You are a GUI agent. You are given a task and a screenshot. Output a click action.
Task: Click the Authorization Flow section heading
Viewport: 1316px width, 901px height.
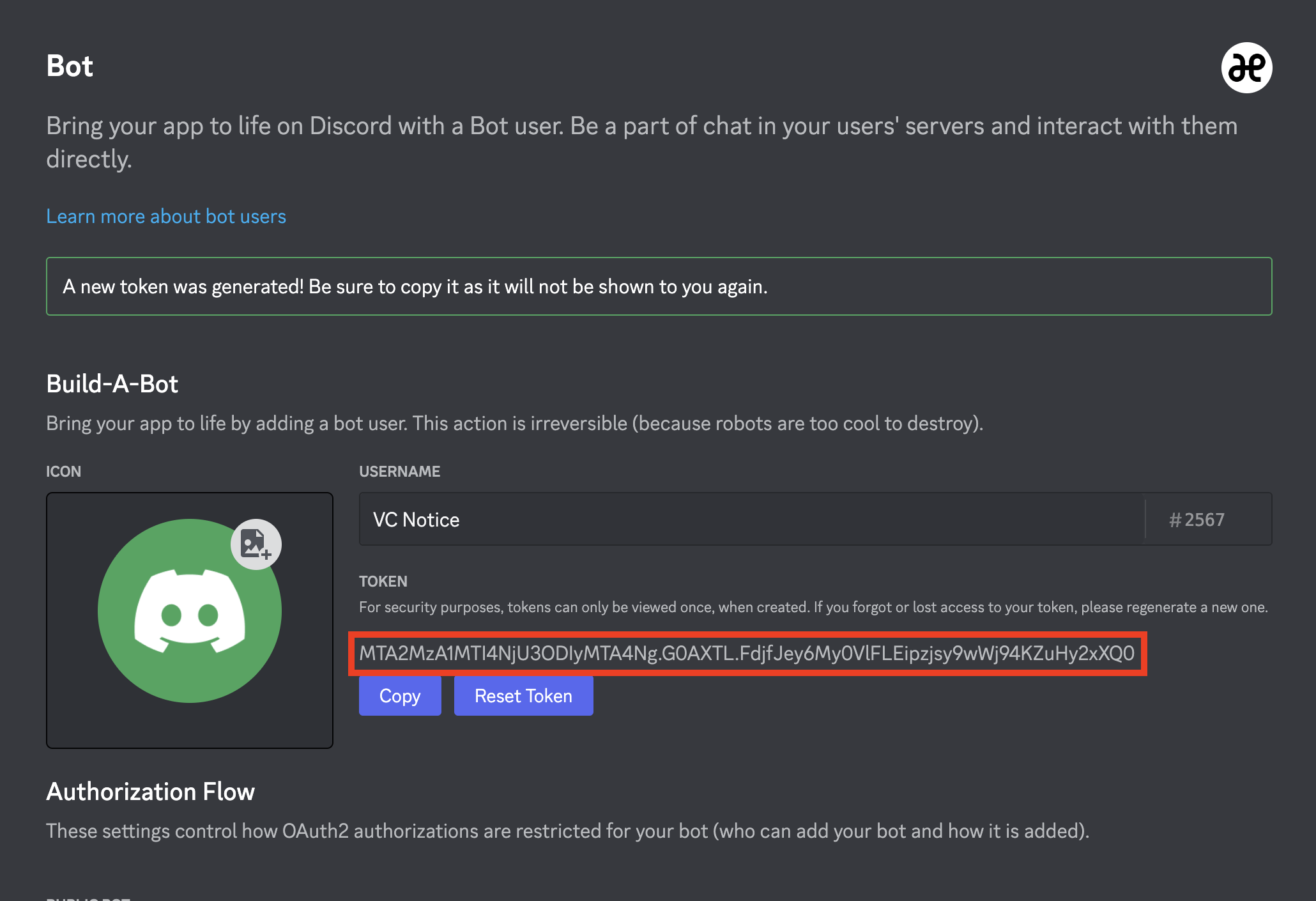click(150, 791)
